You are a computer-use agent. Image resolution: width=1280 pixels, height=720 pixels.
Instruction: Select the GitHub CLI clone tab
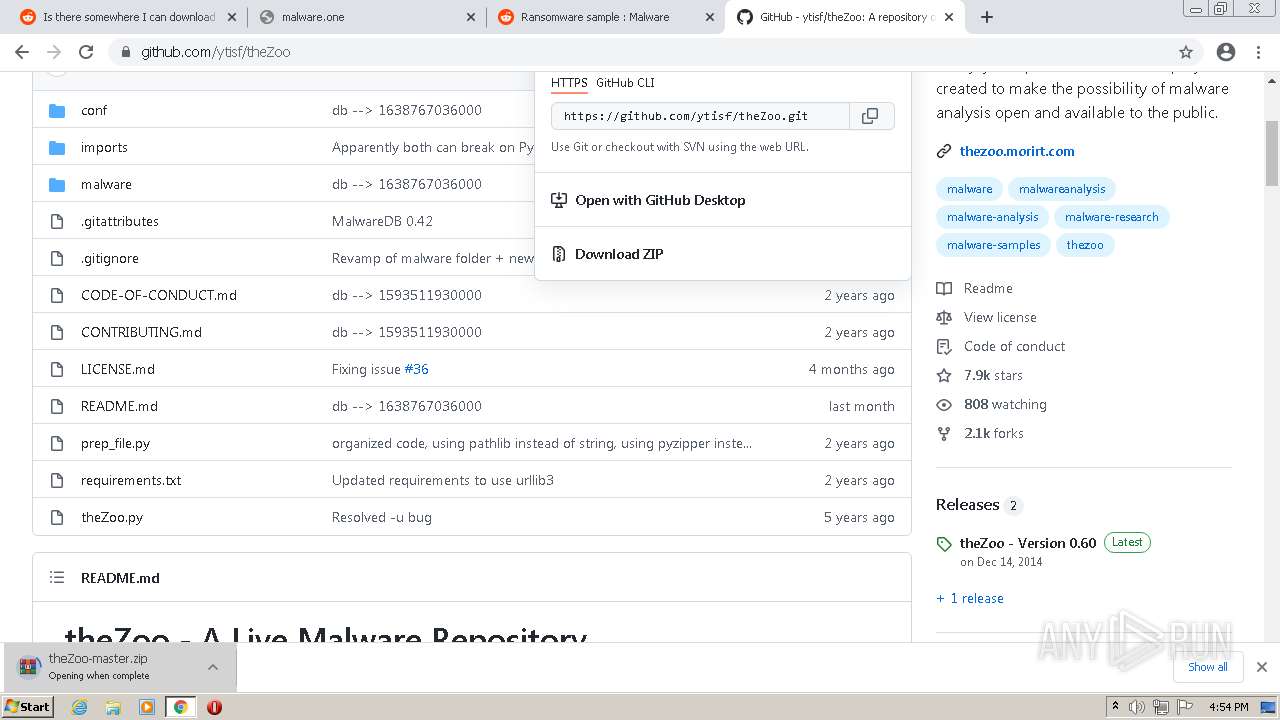pos(625,83)
